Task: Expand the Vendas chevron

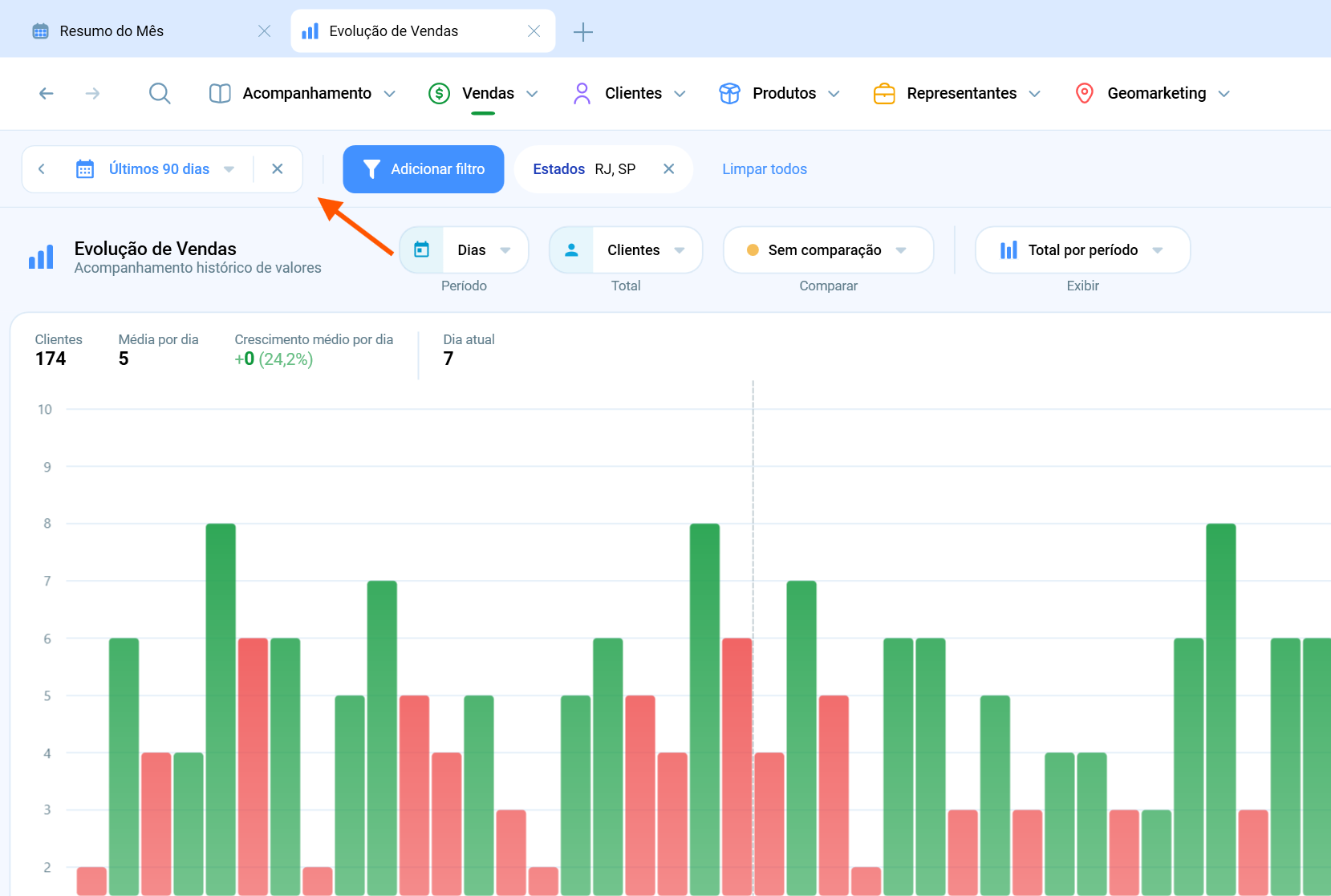Action: (x=532, y=94)
